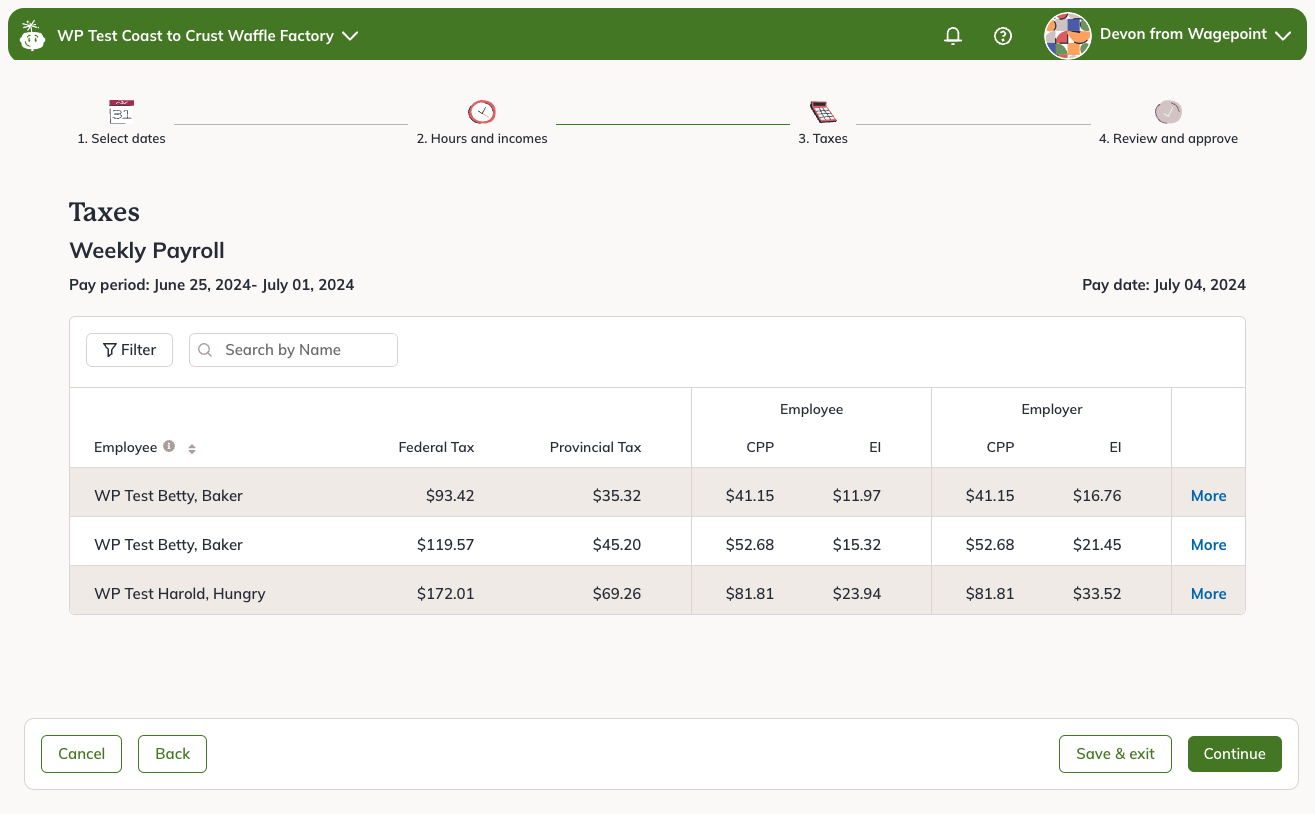Click the $16.76 employer EI value
Screen dimensions: 1315x814
(1097, 496)
